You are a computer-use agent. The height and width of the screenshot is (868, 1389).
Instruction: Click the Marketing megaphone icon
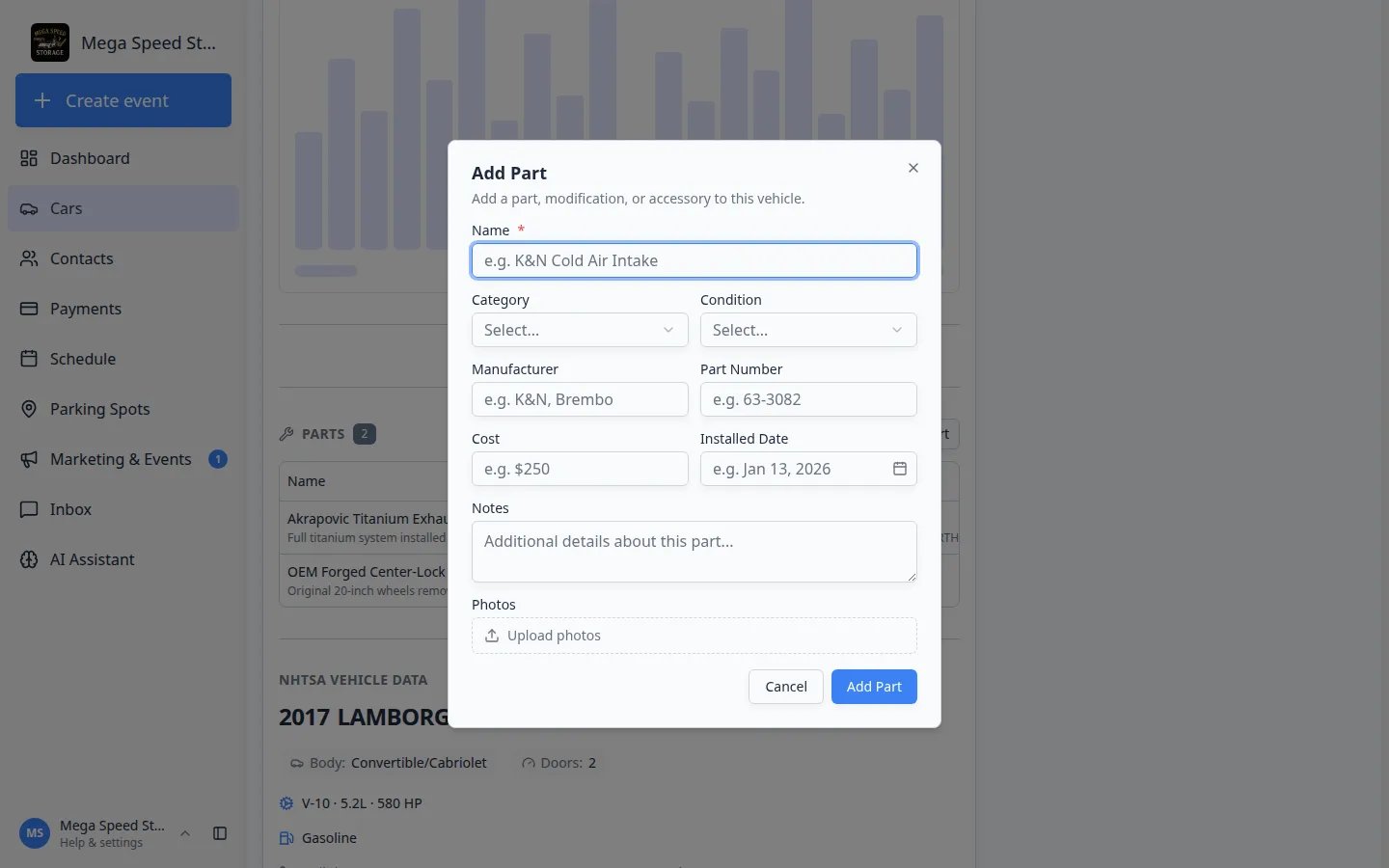pos(29,459)
